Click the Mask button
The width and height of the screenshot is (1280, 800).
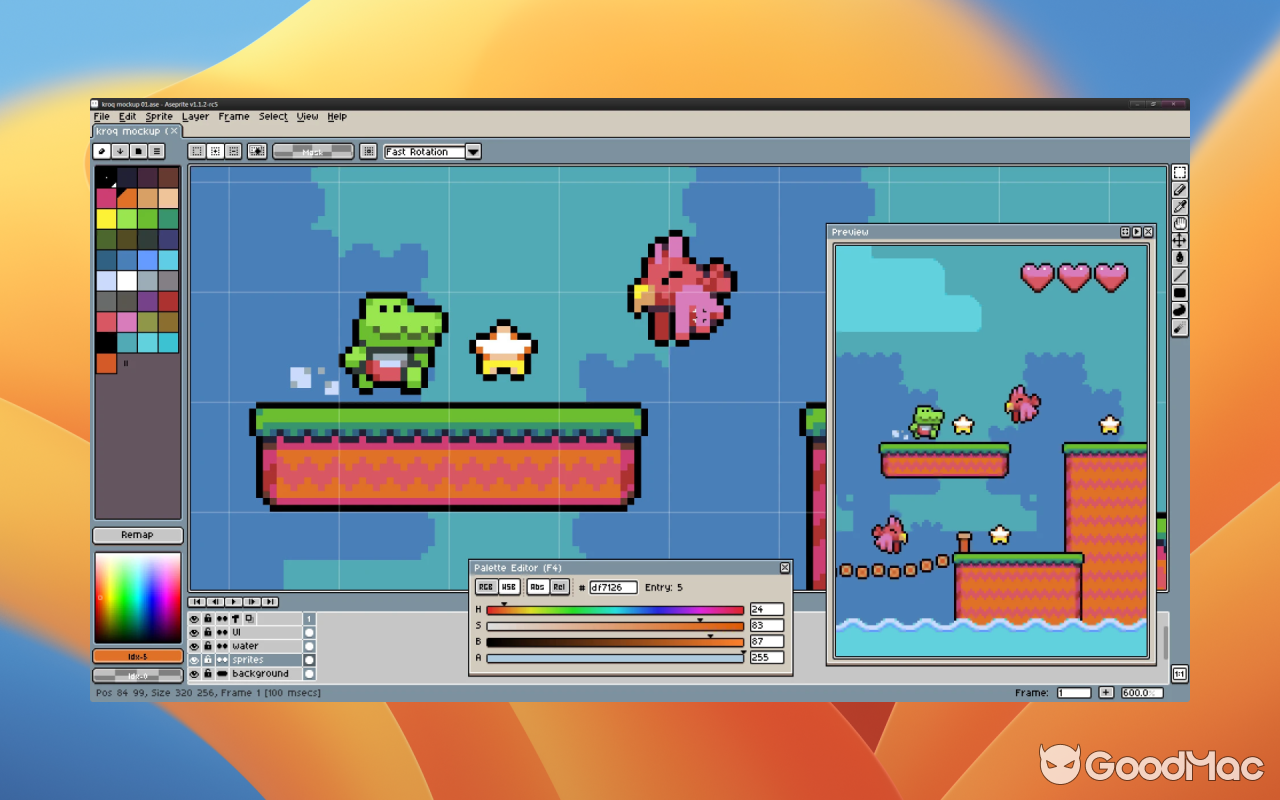click(314, 151)
